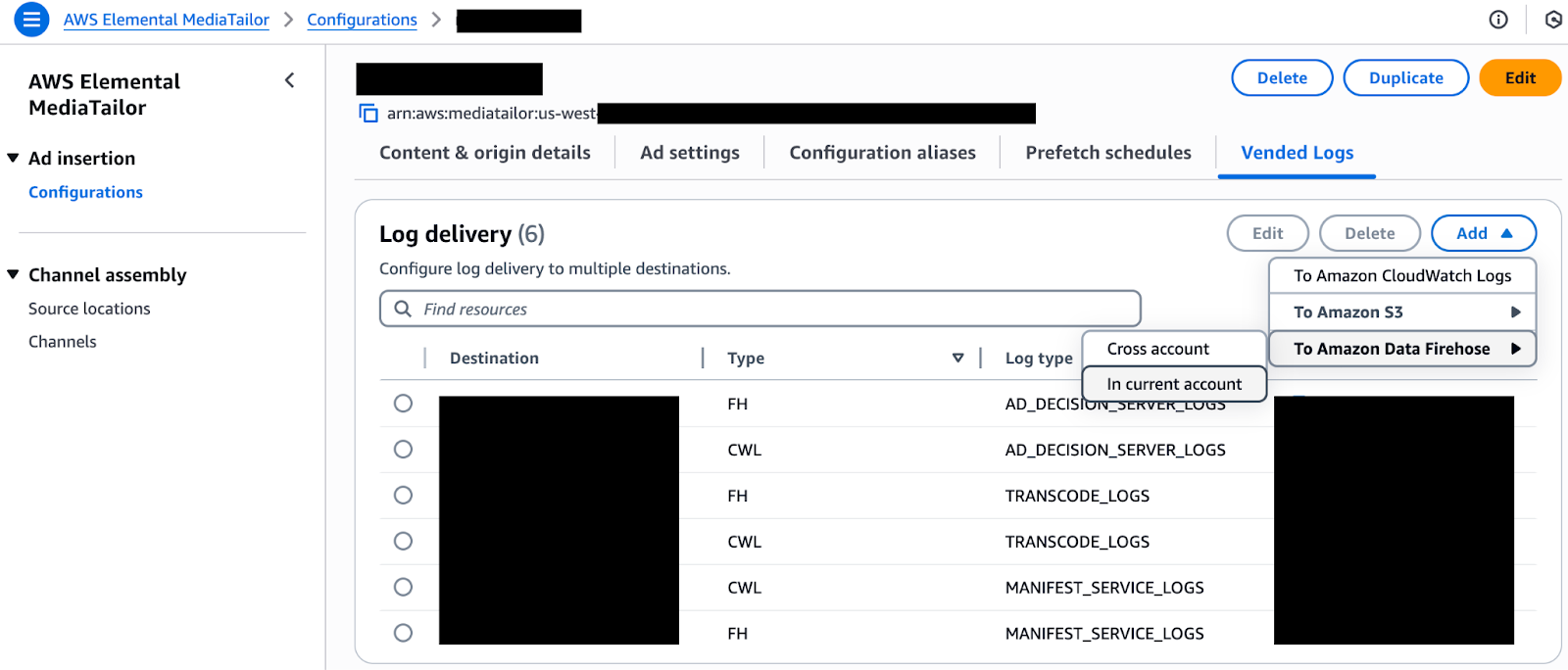
Task: Open Source locations in the sidebar
Action: (x=89, y=309)
